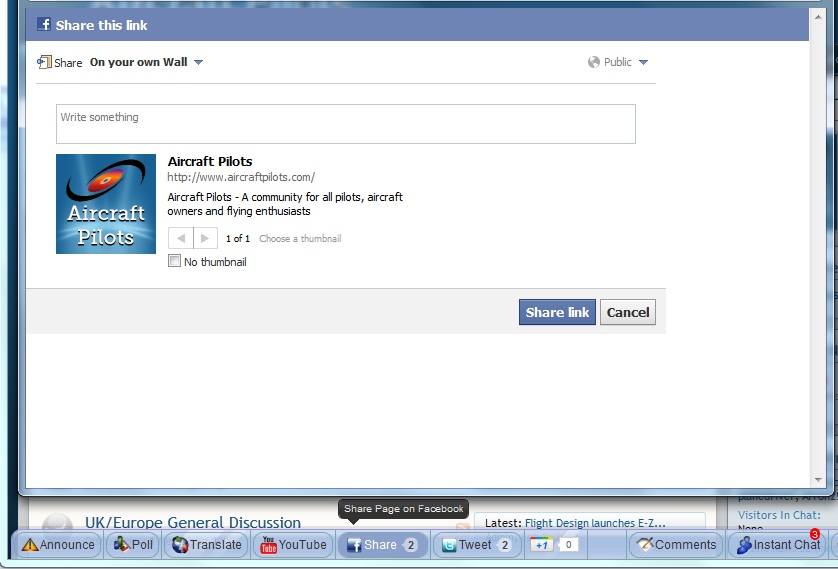
Task: Click the Aircraft Pilots thumbnail image
Action: (106, 204)
